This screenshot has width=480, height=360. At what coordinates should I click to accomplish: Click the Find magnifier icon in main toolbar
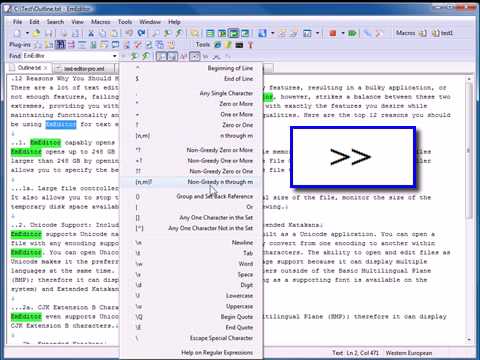tap(156, 33)
